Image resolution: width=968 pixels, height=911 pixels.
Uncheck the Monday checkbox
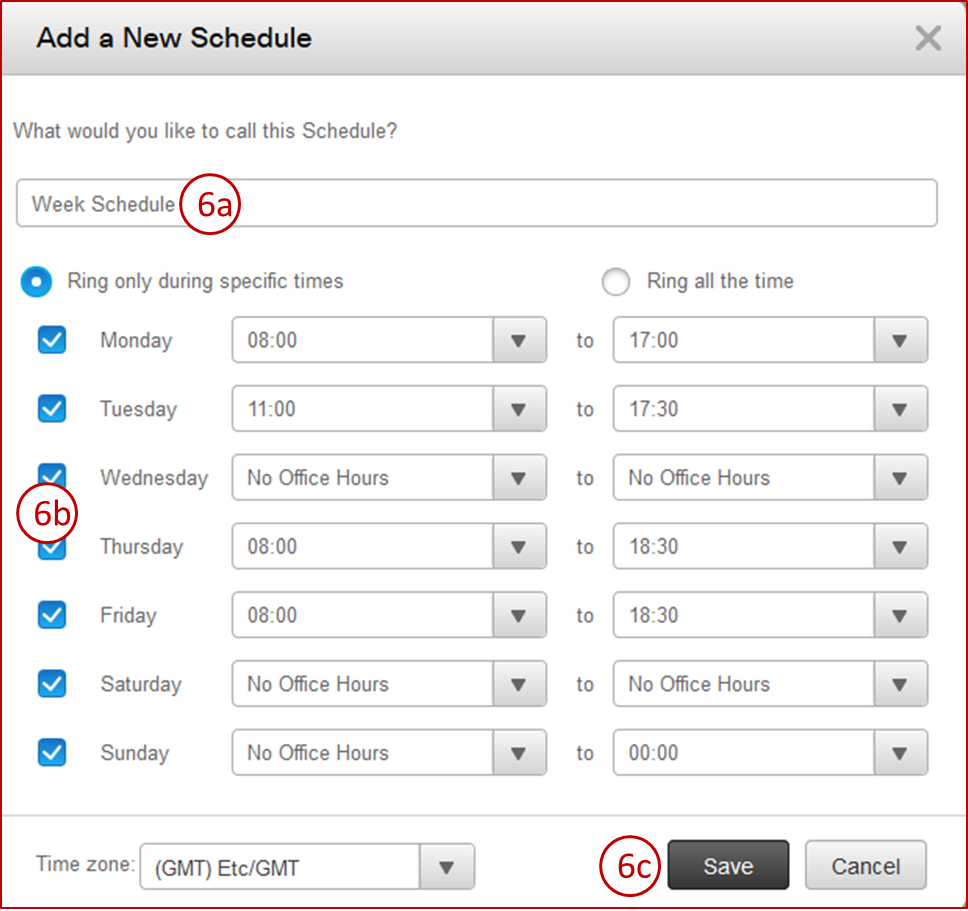[52, 340]
